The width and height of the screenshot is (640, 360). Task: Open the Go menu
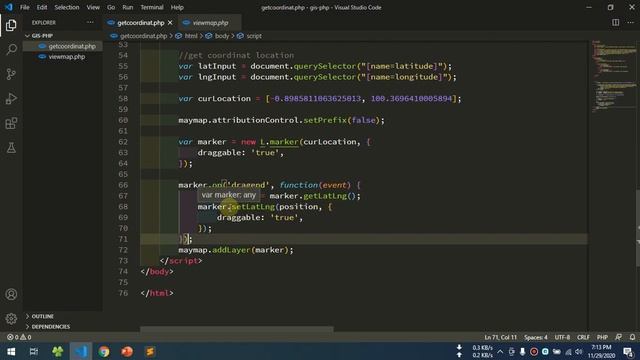[x=111, y=7]
